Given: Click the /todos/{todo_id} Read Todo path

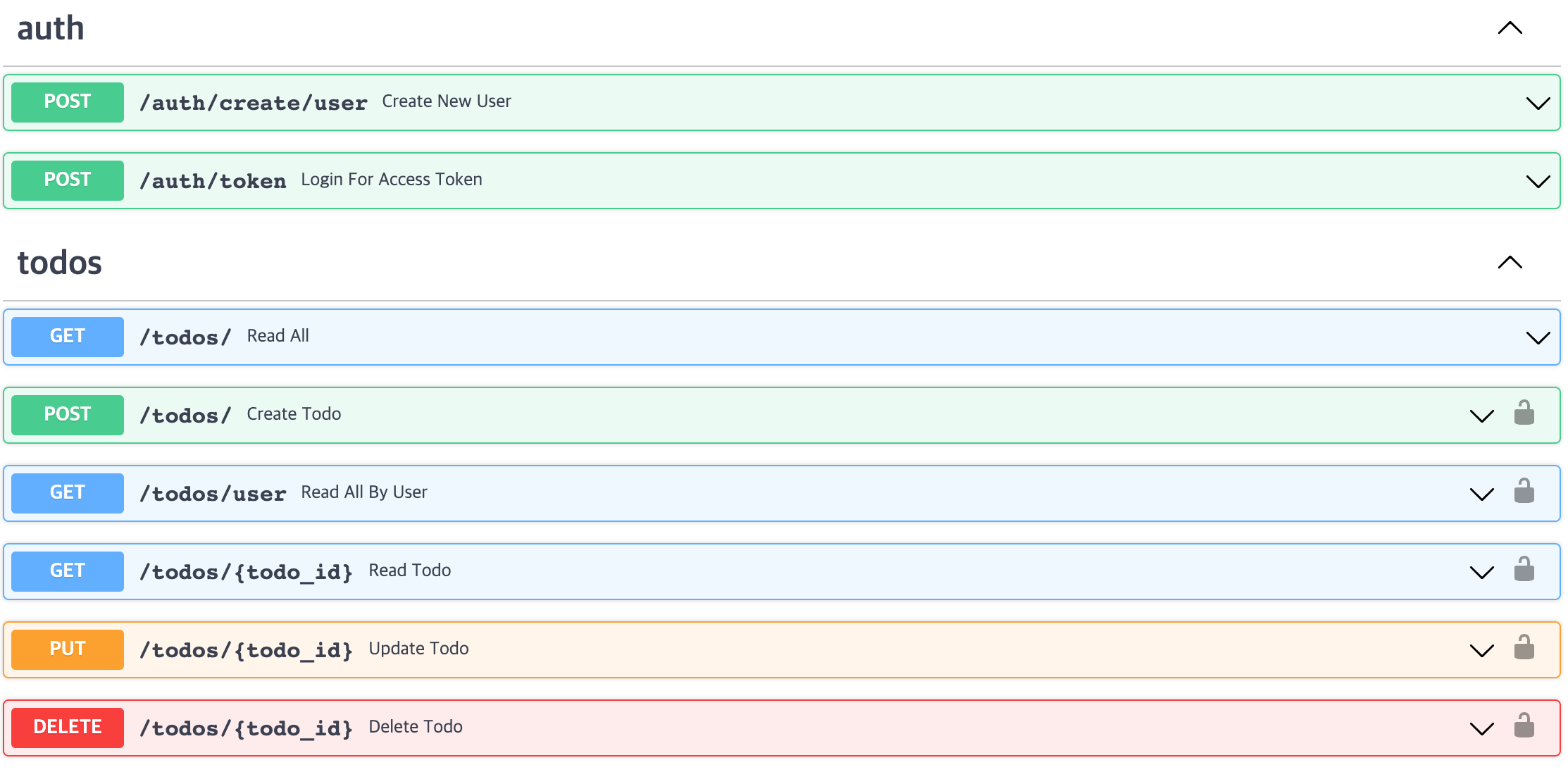Looking at the screenshot, I should point(246,572).
